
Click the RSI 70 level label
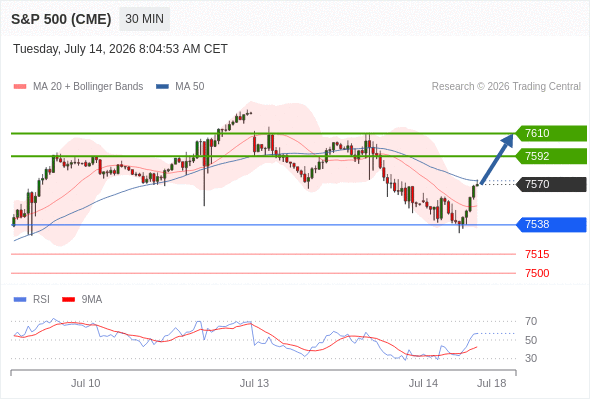(531, 321)
